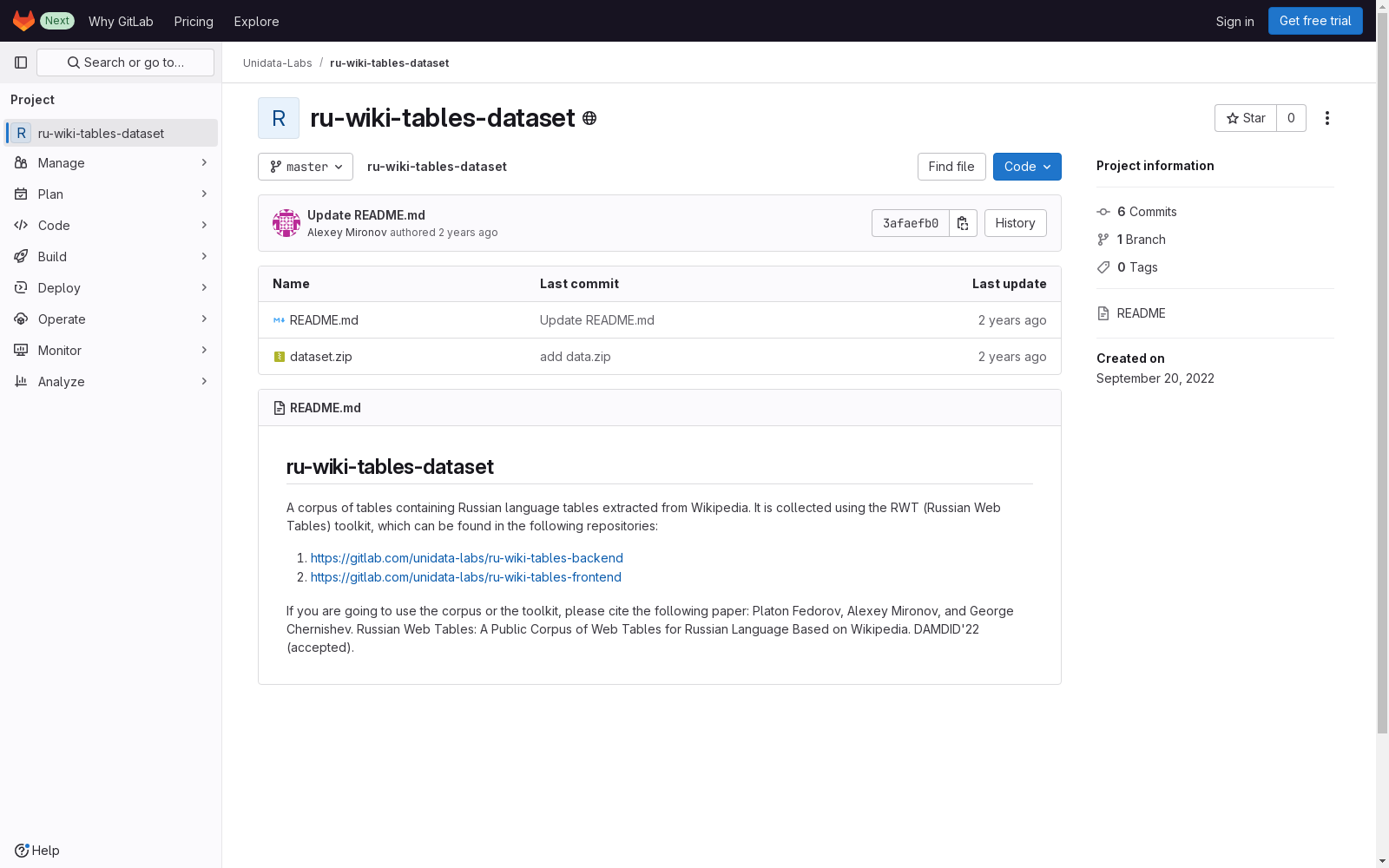Image resolution: width=1389 pixels, height=868 pixels.
Task: Click the Get free trial button
Action: click(1315, 21)
